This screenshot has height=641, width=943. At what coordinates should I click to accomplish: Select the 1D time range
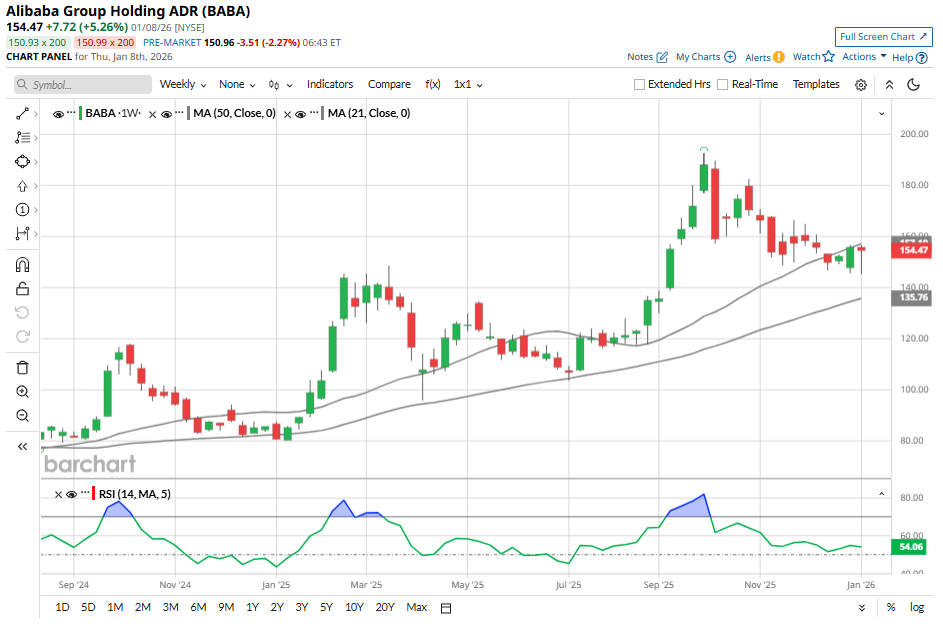tap(62, 607)
